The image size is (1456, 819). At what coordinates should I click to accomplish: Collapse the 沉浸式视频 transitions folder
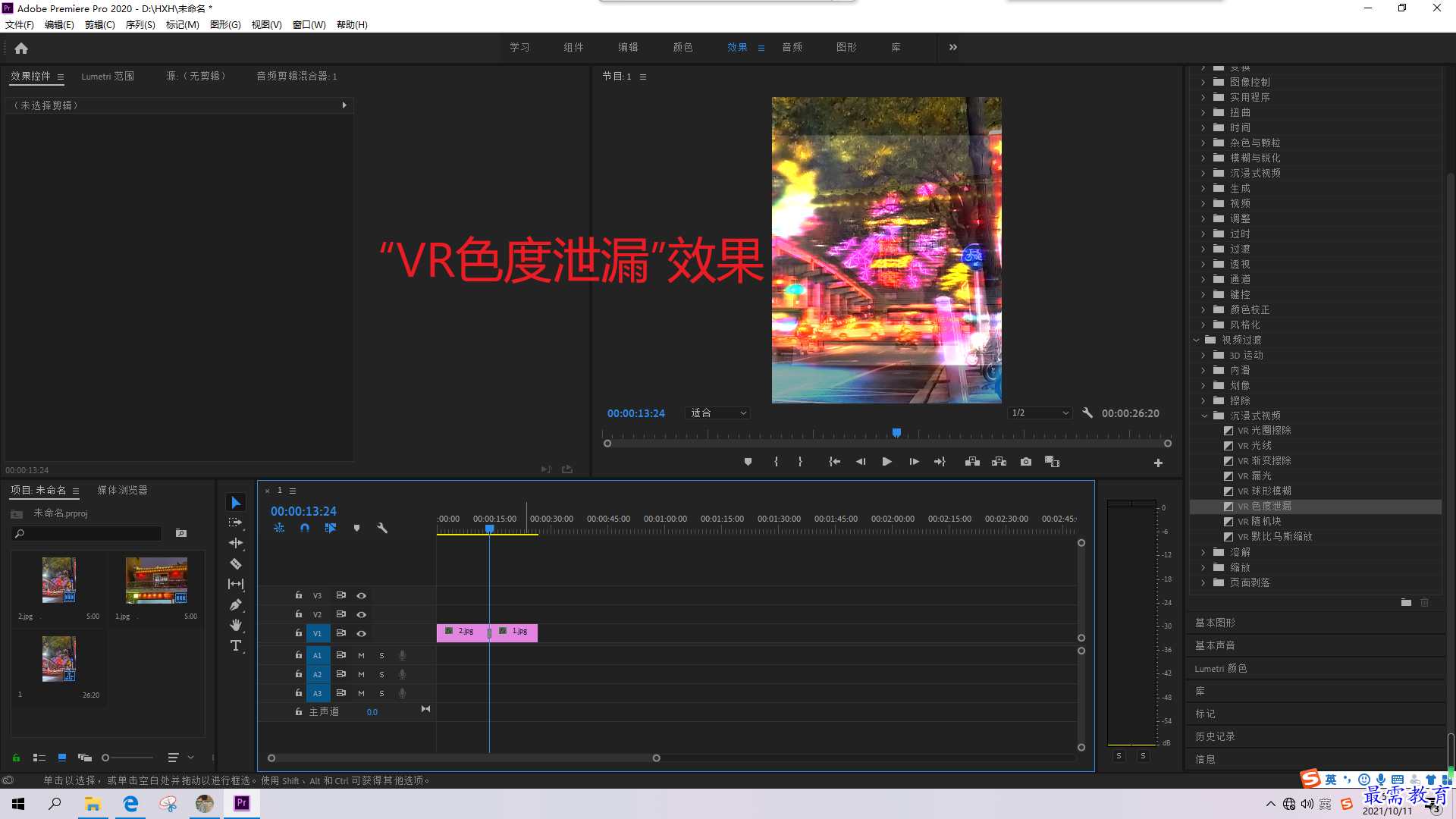[x=1203, y=416]
